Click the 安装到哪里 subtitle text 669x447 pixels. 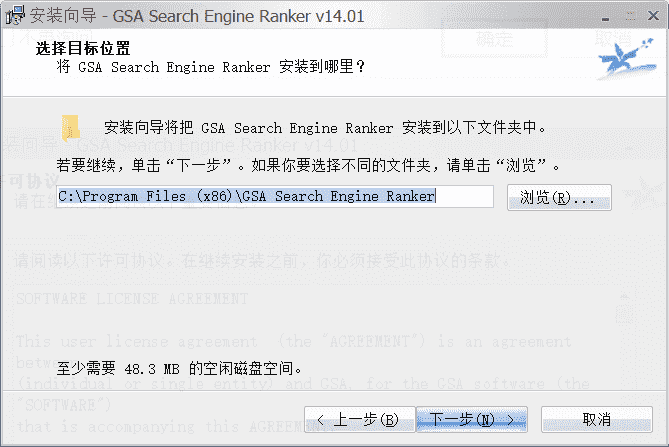[x=211, y=67]
